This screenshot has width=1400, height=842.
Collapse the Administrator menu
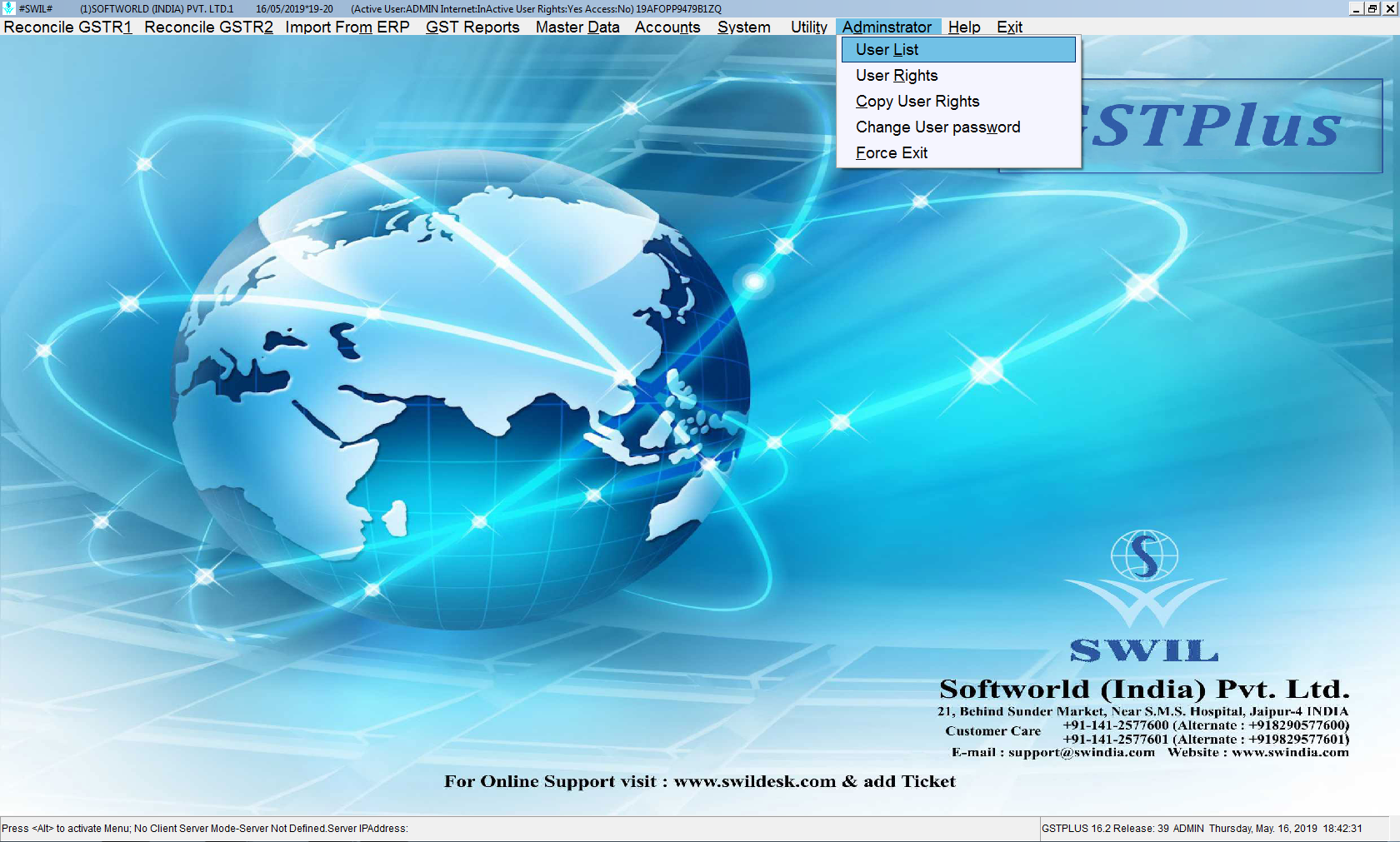tap(887, 27)
